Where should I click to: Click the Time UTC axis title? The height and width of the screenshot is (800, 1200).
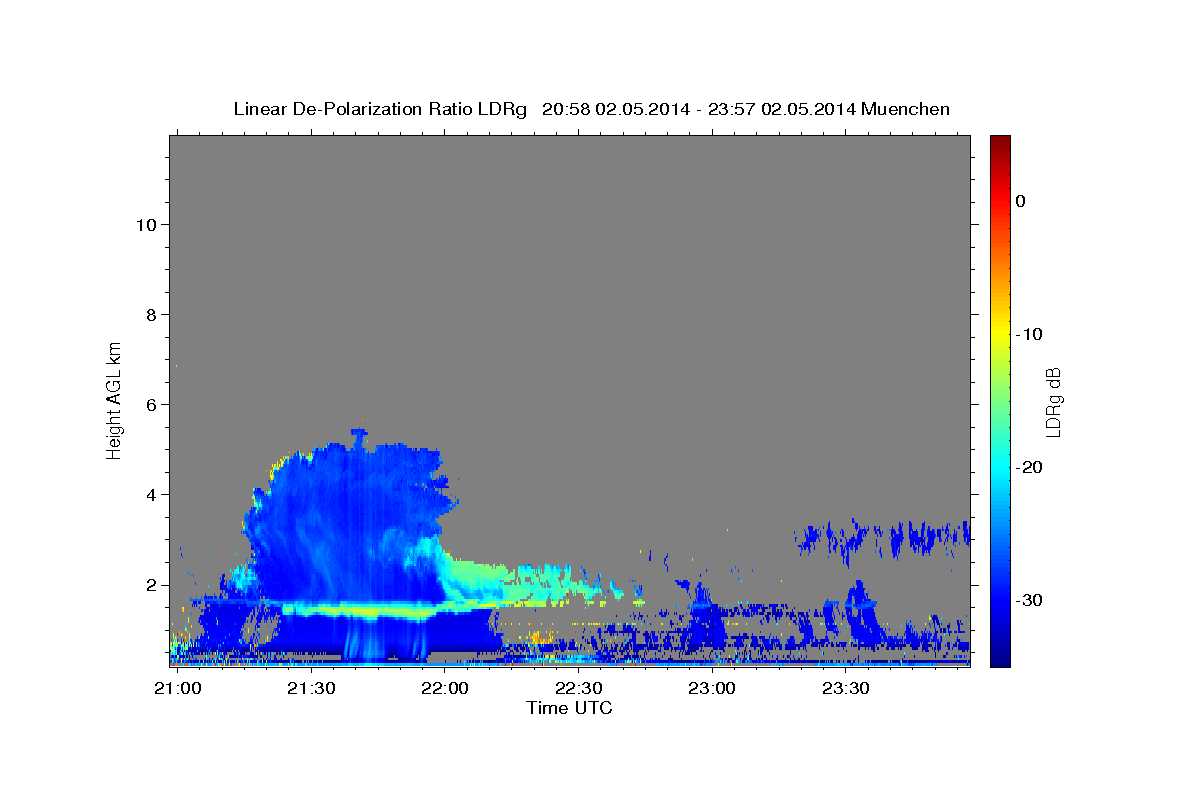[x=569, y=708]
